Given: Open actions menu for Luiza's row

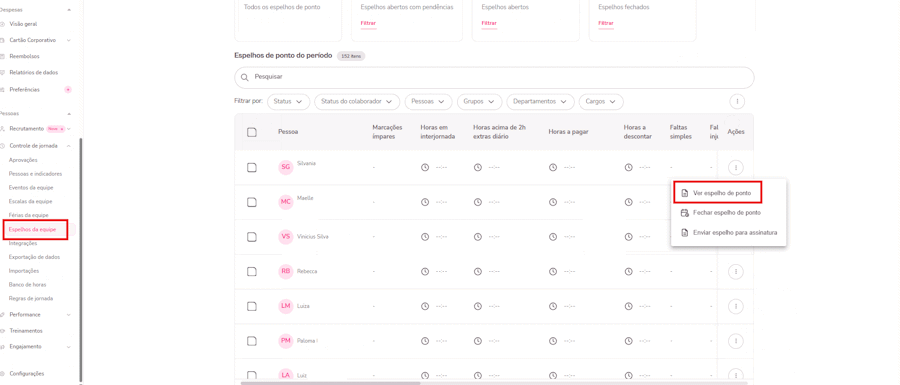Looking at the screenshot, I should pyautogui.click(x=735, y=306).
